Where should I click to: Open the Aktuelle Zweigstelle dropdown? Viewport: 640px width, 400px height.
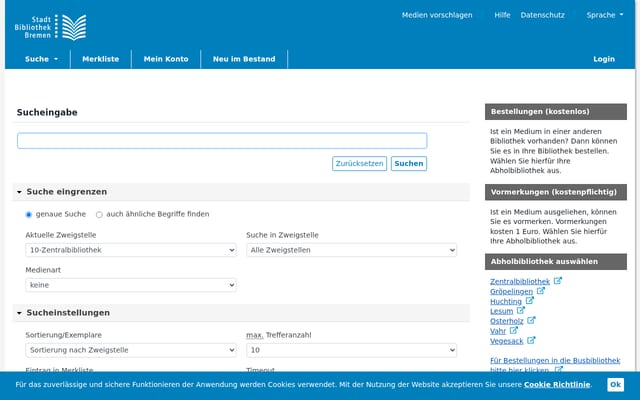[x=131, y=250]
